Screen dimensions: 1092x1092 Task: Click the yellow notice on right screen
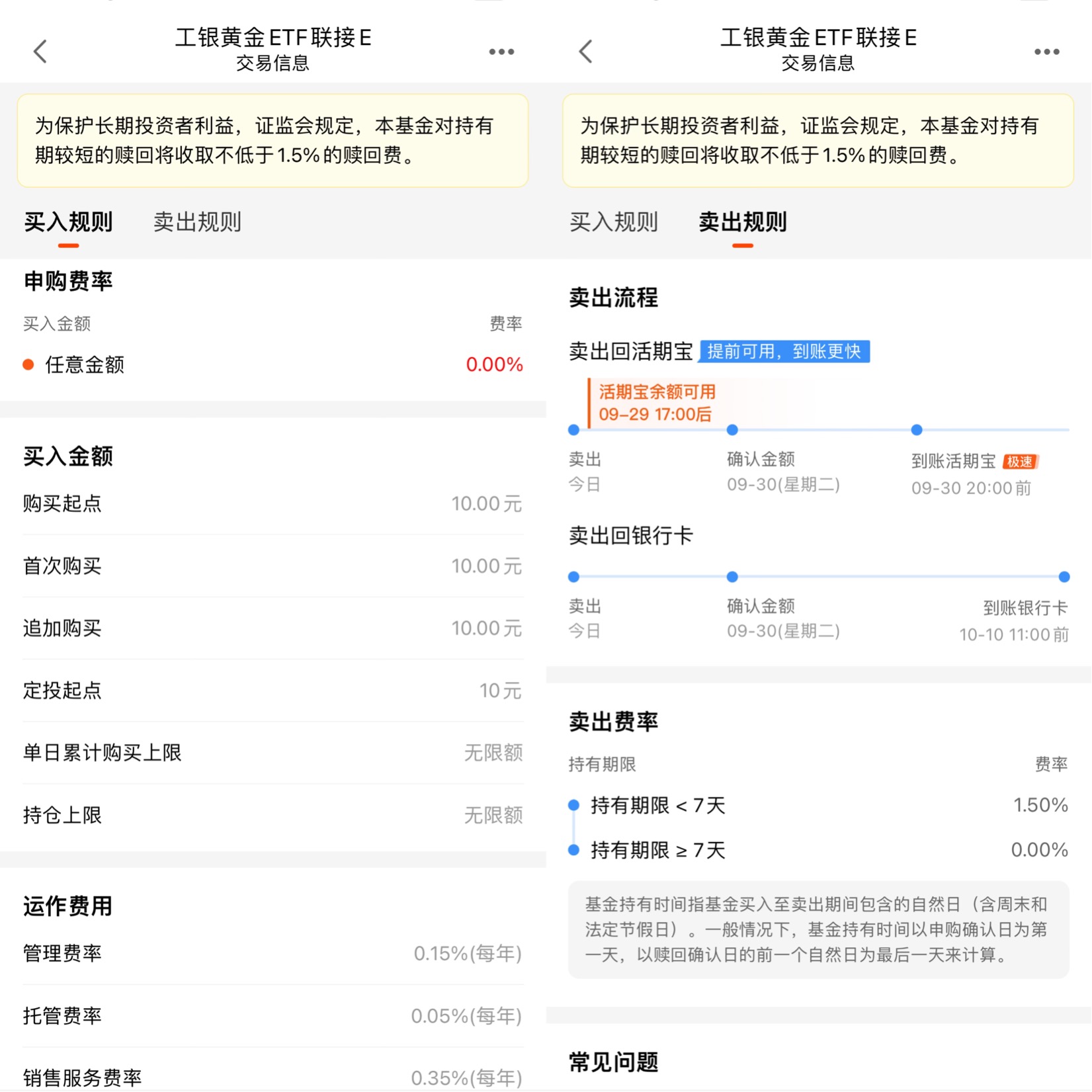(818, 140)
